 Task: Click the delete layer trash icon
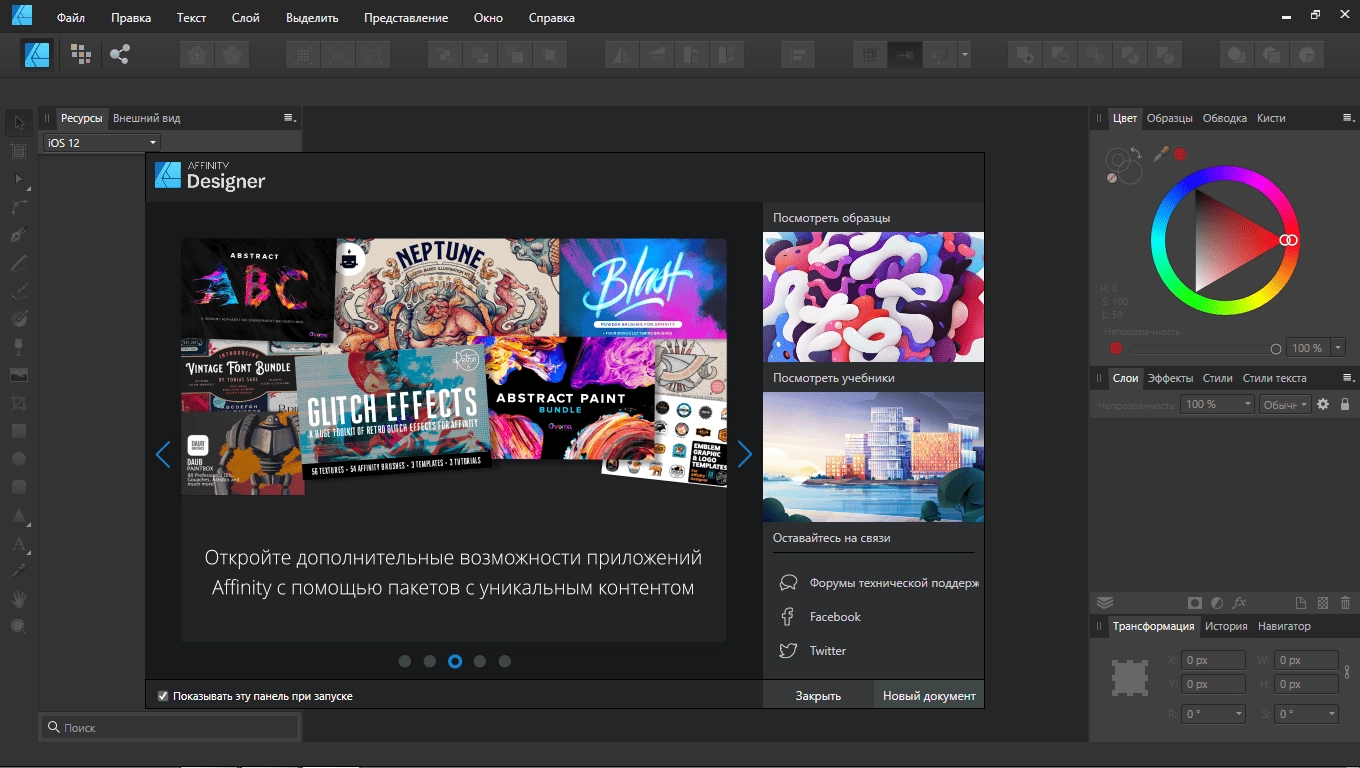pyautogui.click(x=1345, y=603)
